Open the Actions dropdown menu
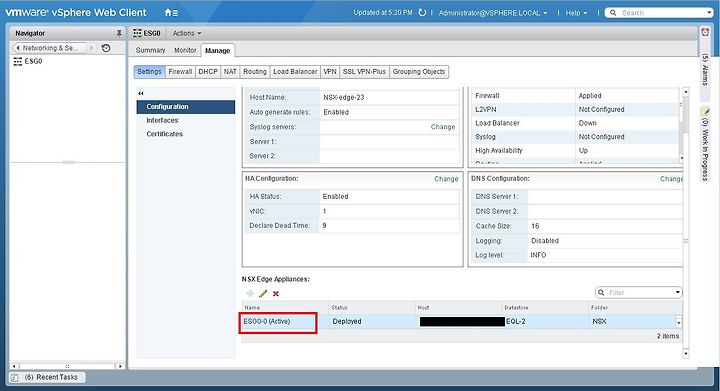 tap(187, 33)
